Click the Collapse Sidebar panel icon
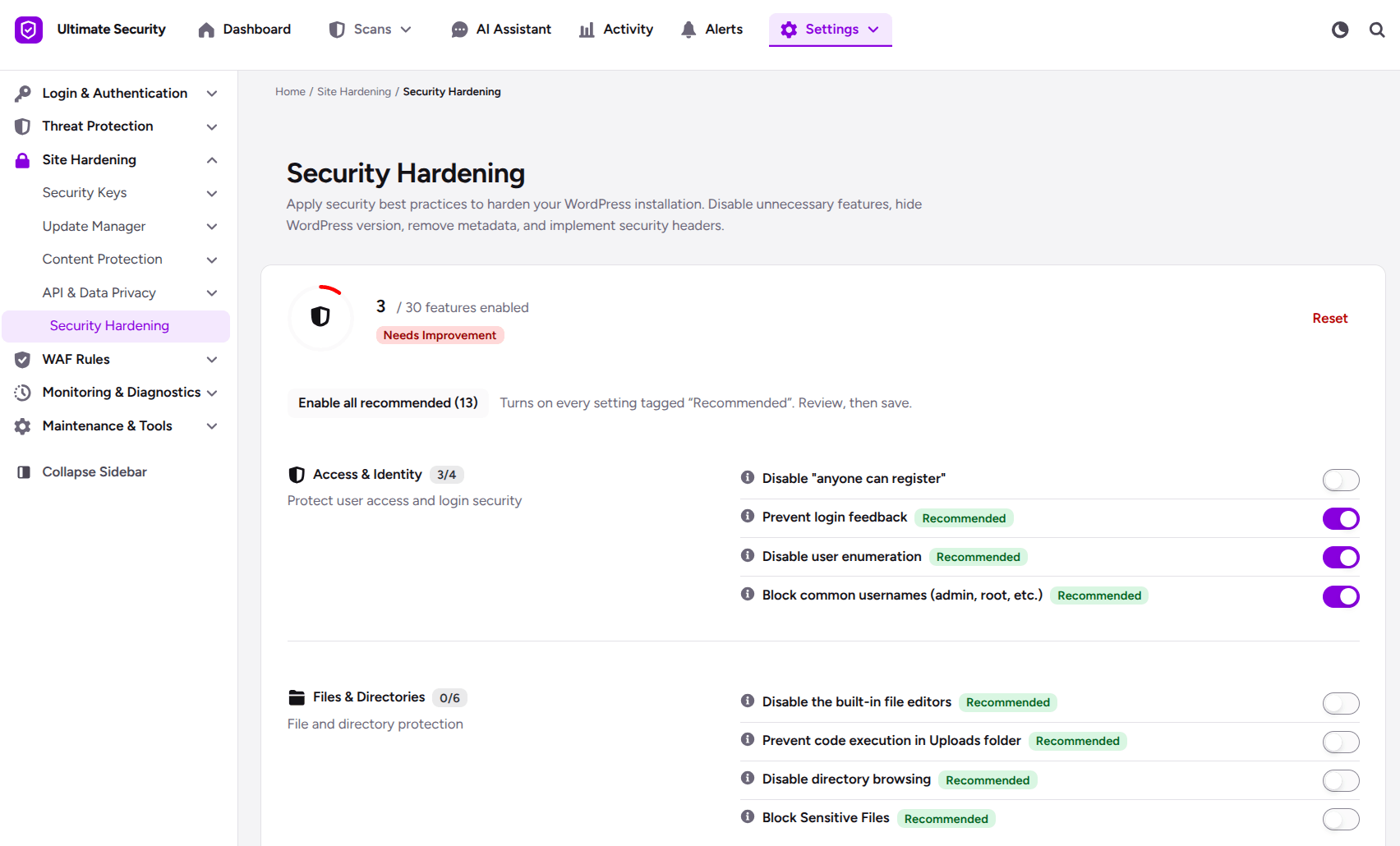The height and width of the screenshot is (846, 1400). point(25,472)
